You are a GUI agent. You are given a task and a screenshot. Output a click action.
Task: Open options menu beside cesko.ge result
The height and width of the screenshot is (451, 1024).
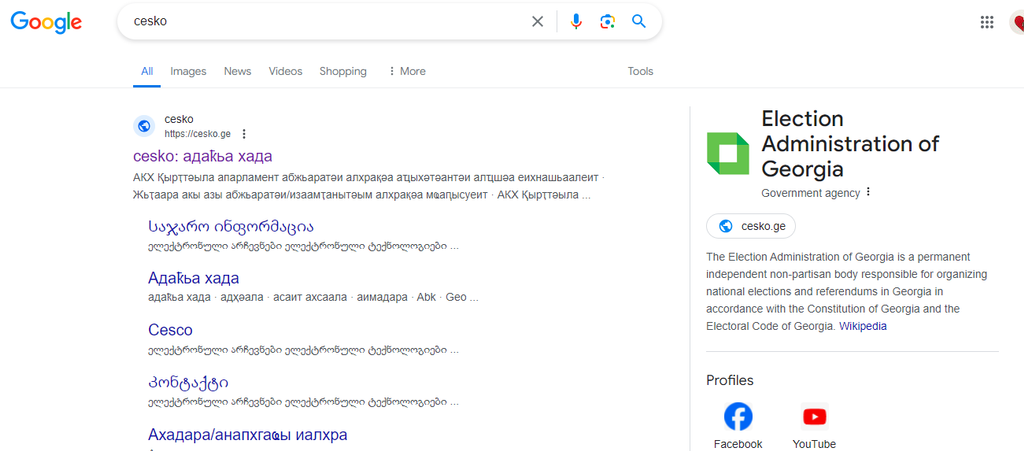(244, 134)
